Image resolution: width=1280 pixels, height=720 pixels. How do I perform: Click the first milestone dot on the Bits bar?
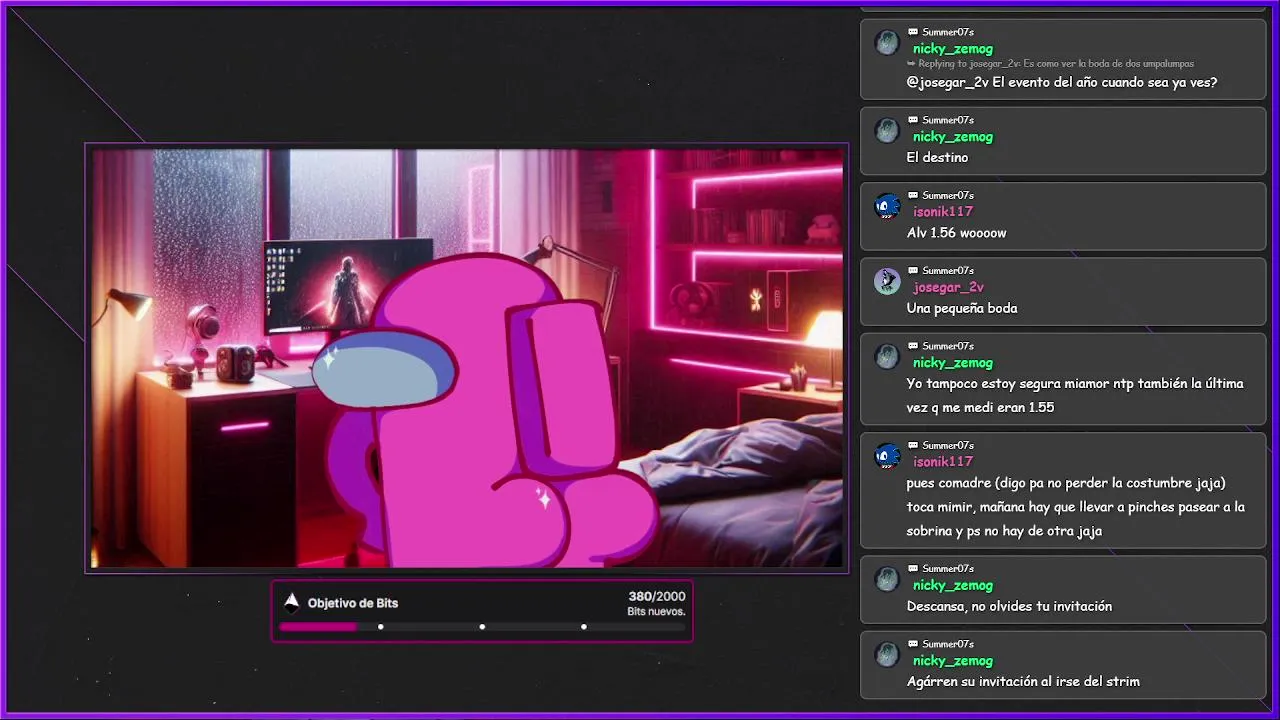pyautogui.click(x=381, y=627)
